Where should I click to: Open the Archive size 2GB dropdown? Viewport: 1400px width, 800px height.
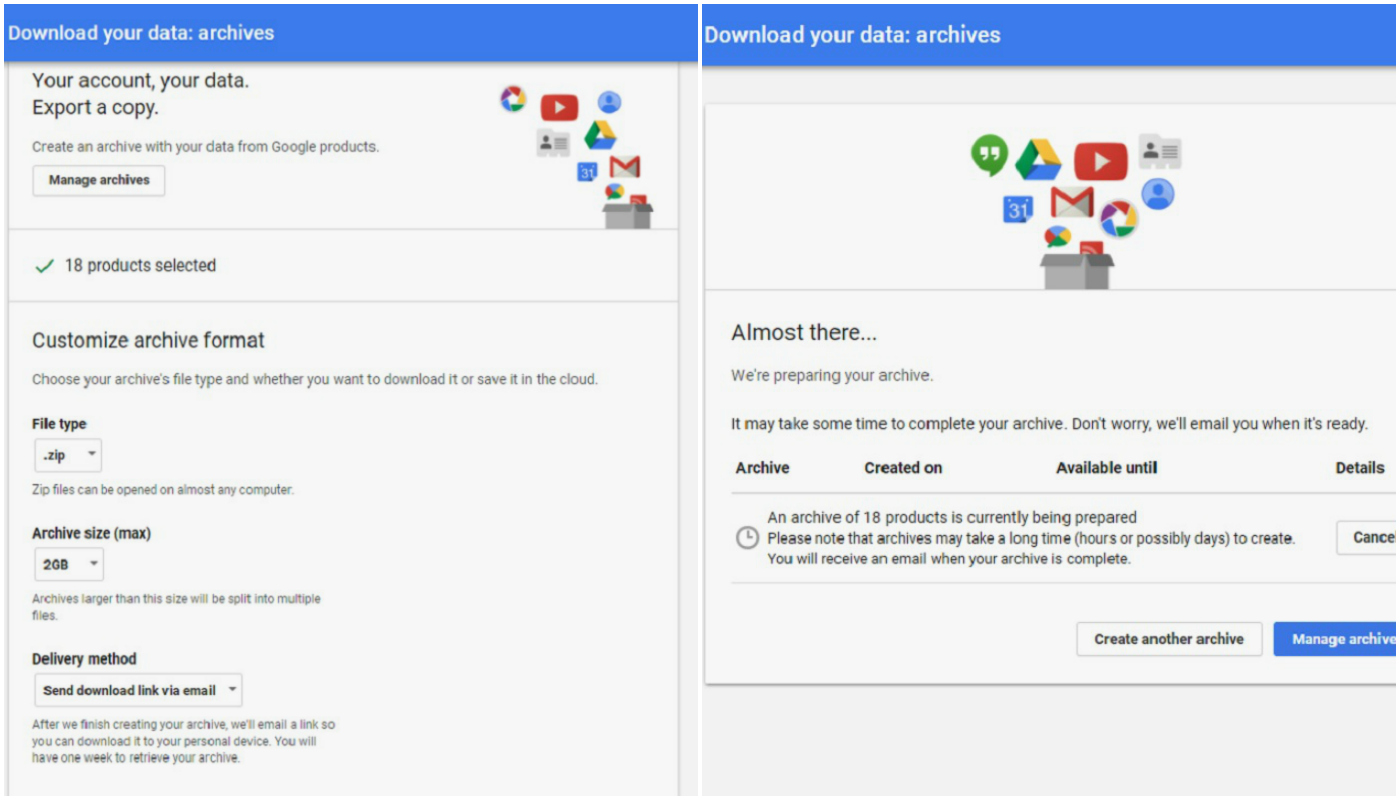click(x=69, y=564)
